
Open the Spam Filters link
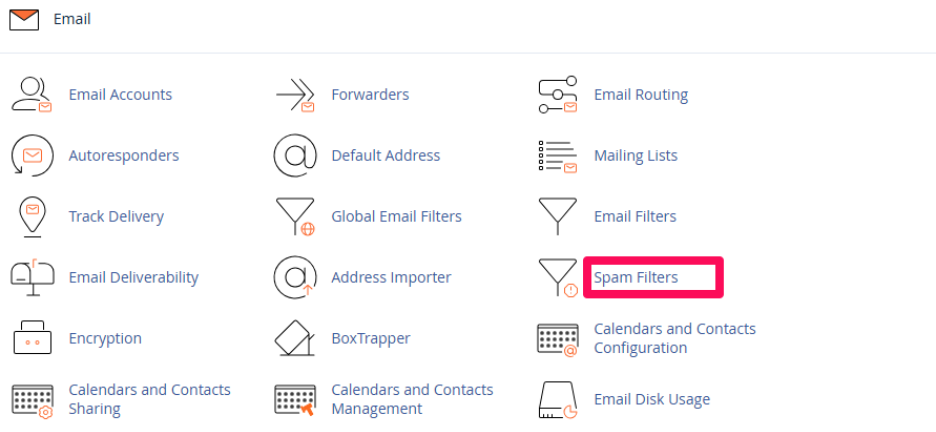(636, 277)
